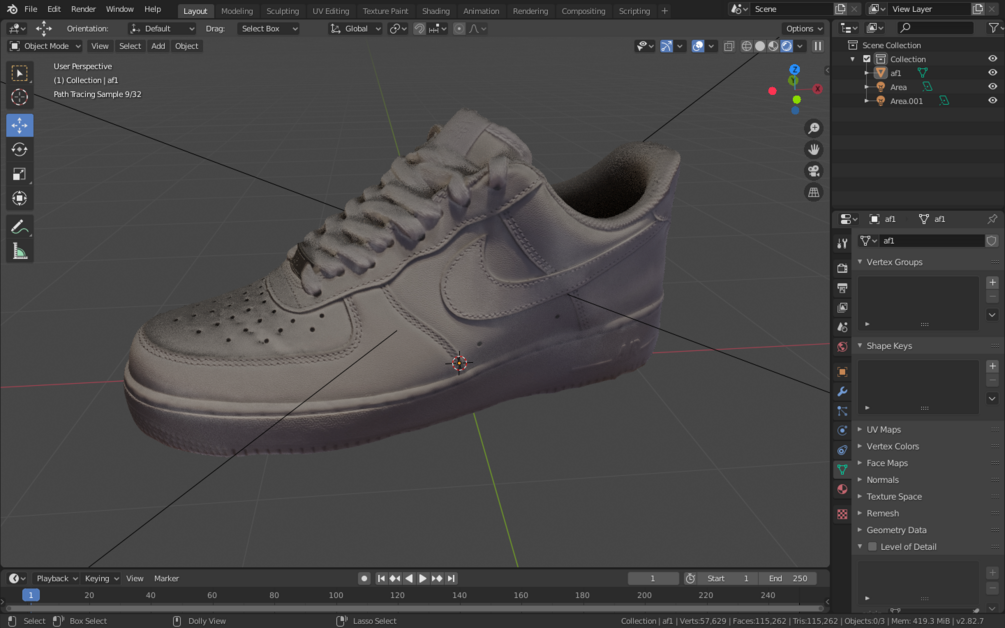Jump to the timeline end frame button
The image size is (1005, 628).
coord(451,579)
